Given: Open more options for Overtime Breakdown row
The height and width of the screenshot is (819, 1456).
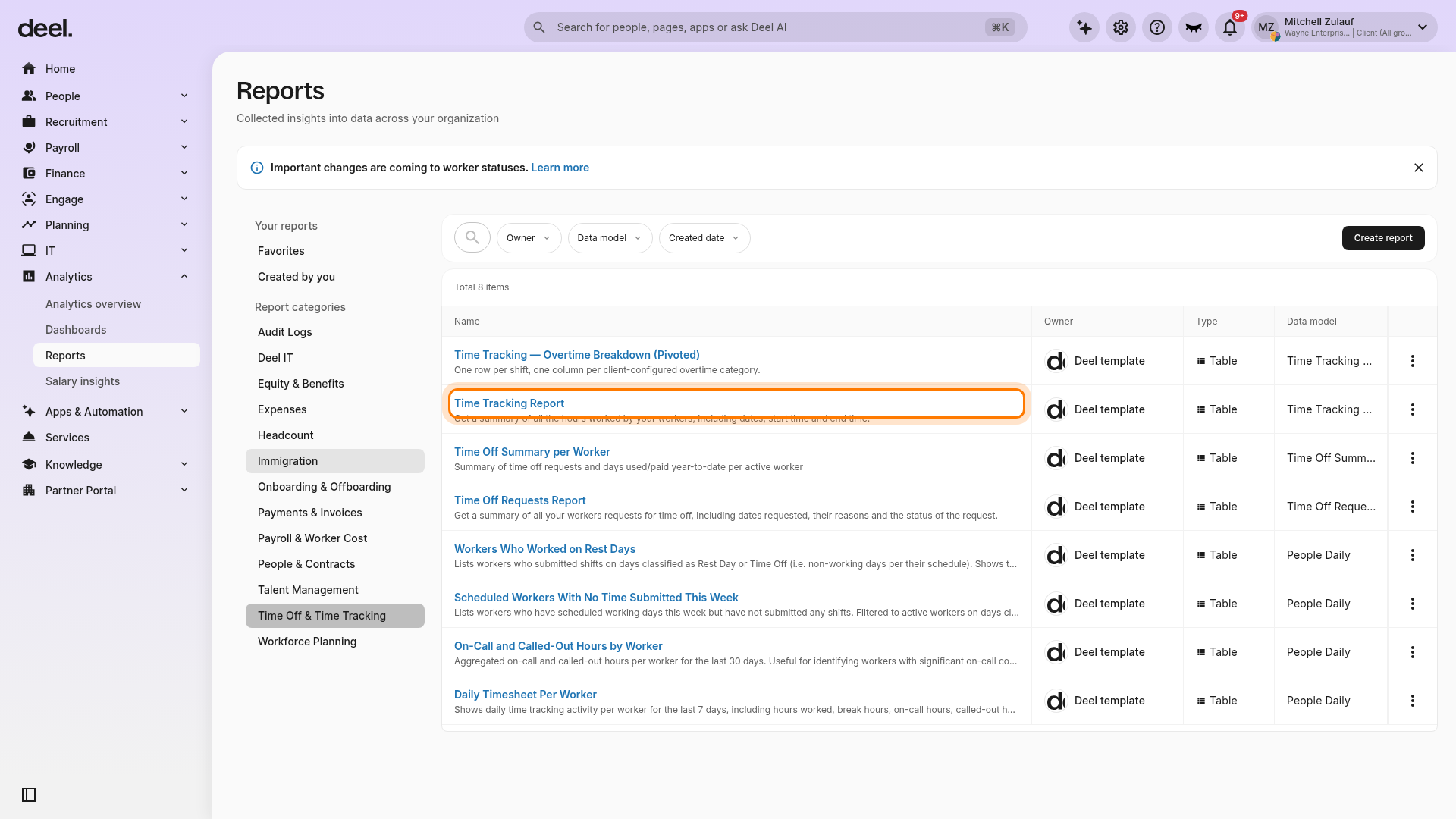Looking at the screenshot, I should [1413, 361].
